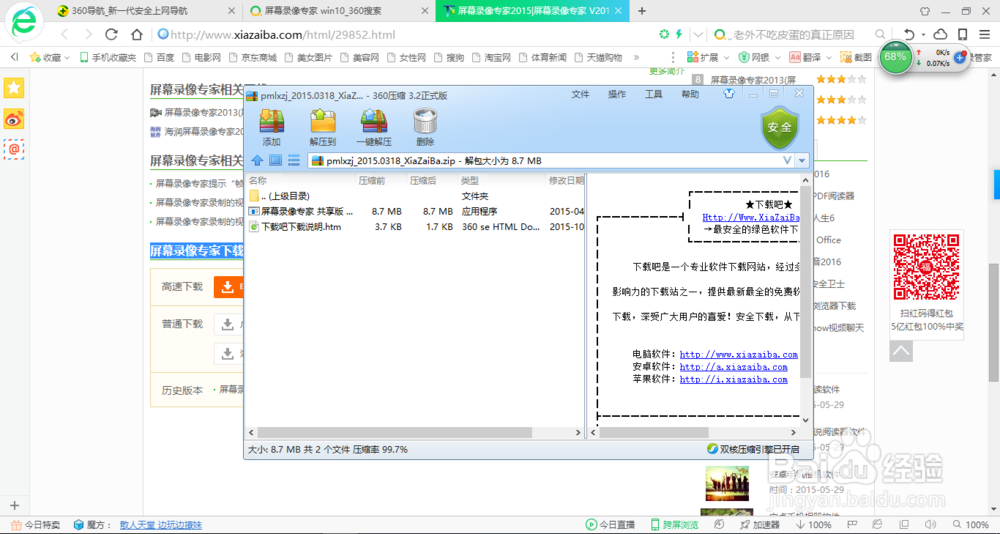
Task: Sort by the 修改日期 column header
Action: pyautogui.click(x=566, y=181)
